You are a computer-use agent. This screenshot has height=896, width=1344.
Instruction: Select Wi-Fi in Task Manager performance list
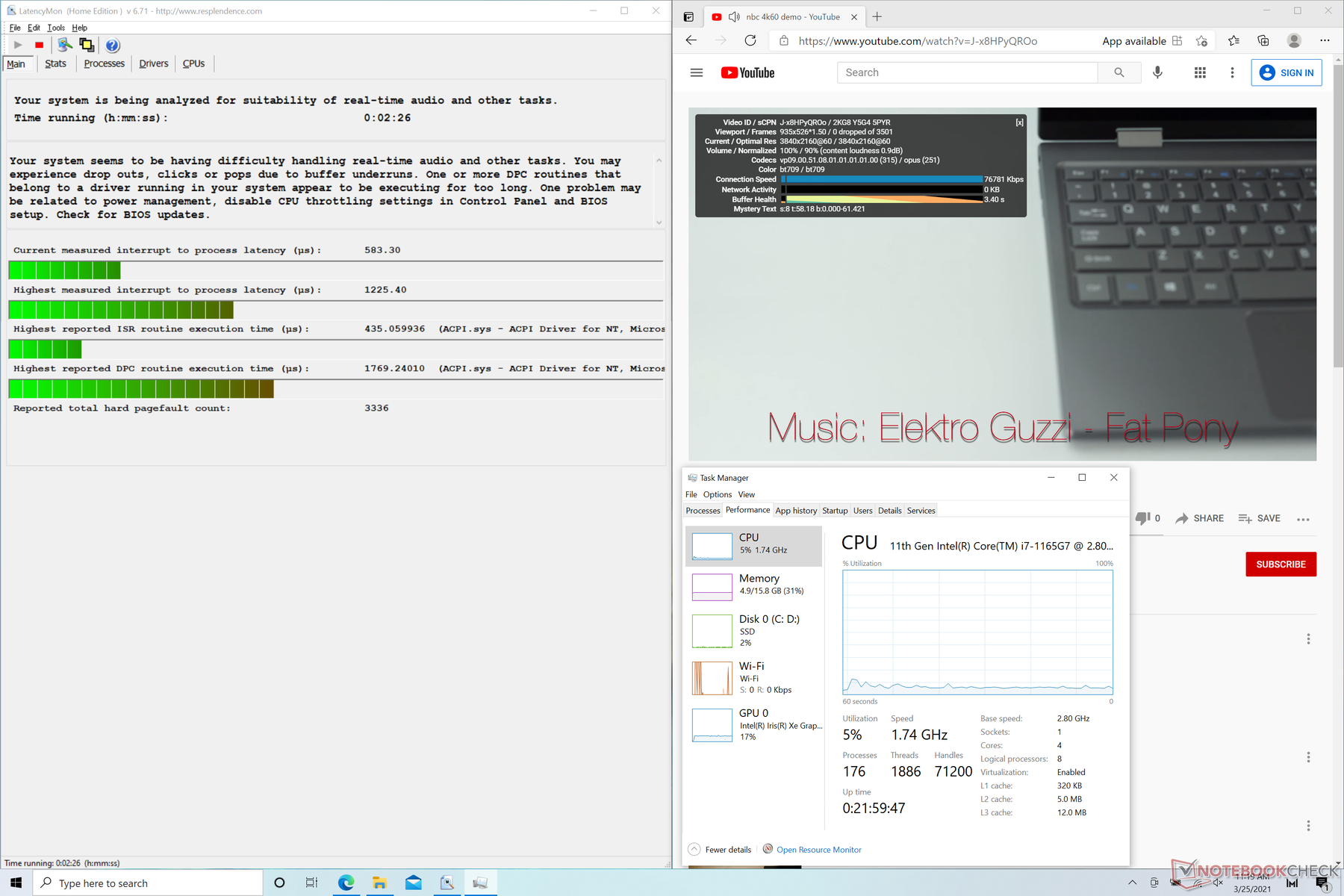pyautogui.click(x=753, y=678)
